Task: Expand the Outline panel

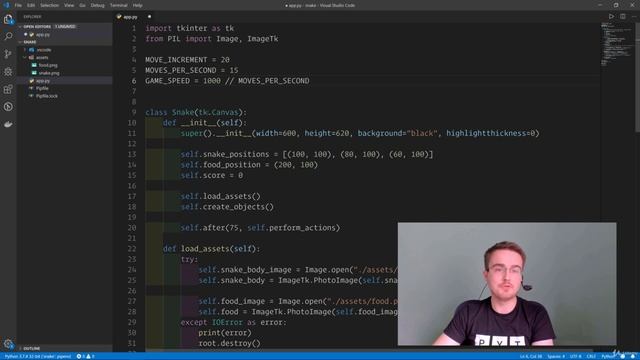Action: coord(31,349)
